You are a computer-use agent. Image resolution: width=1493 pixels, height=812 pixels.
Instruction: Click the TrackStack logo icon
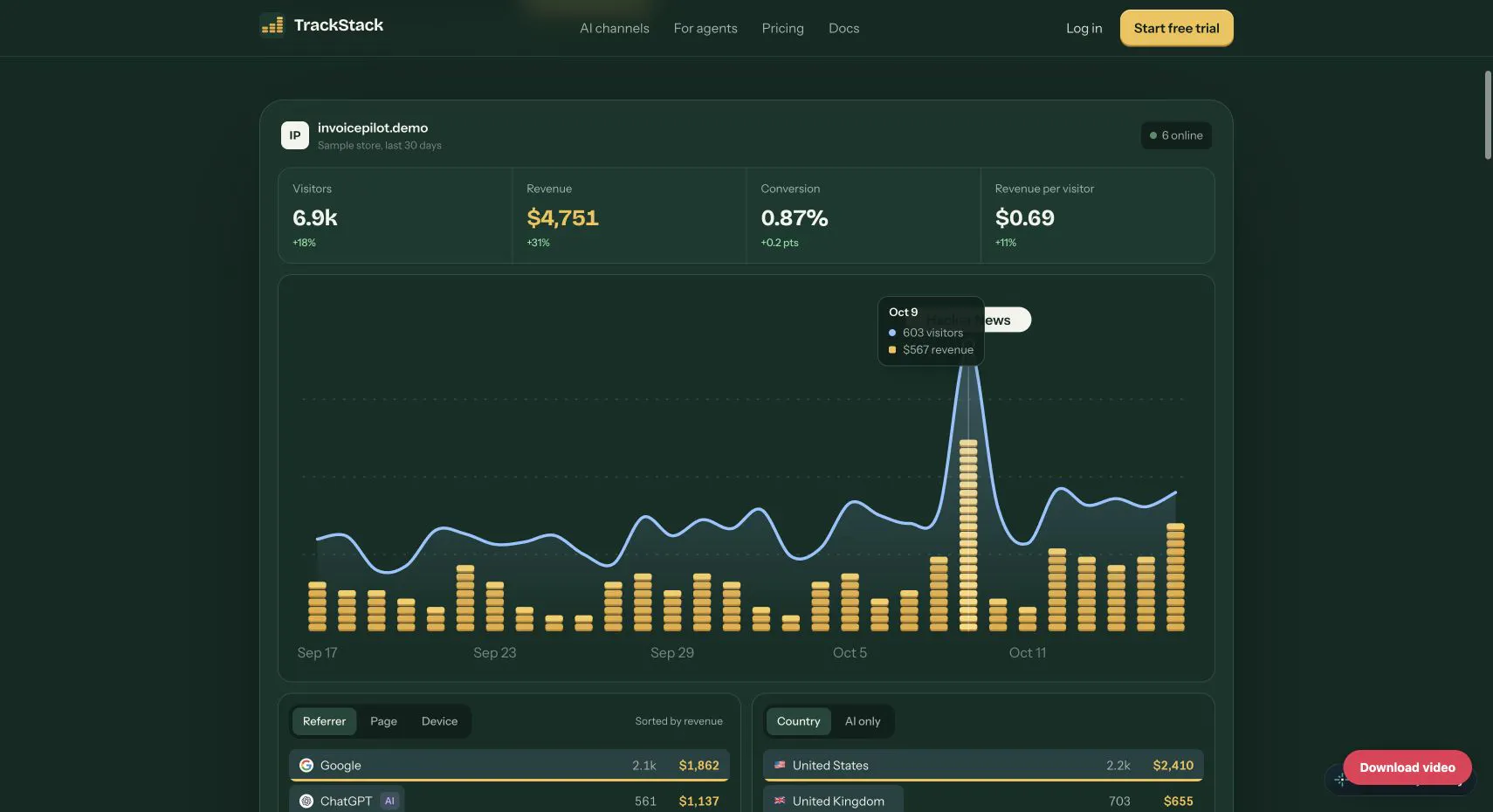pyautogui.click(x=272, y=25)
